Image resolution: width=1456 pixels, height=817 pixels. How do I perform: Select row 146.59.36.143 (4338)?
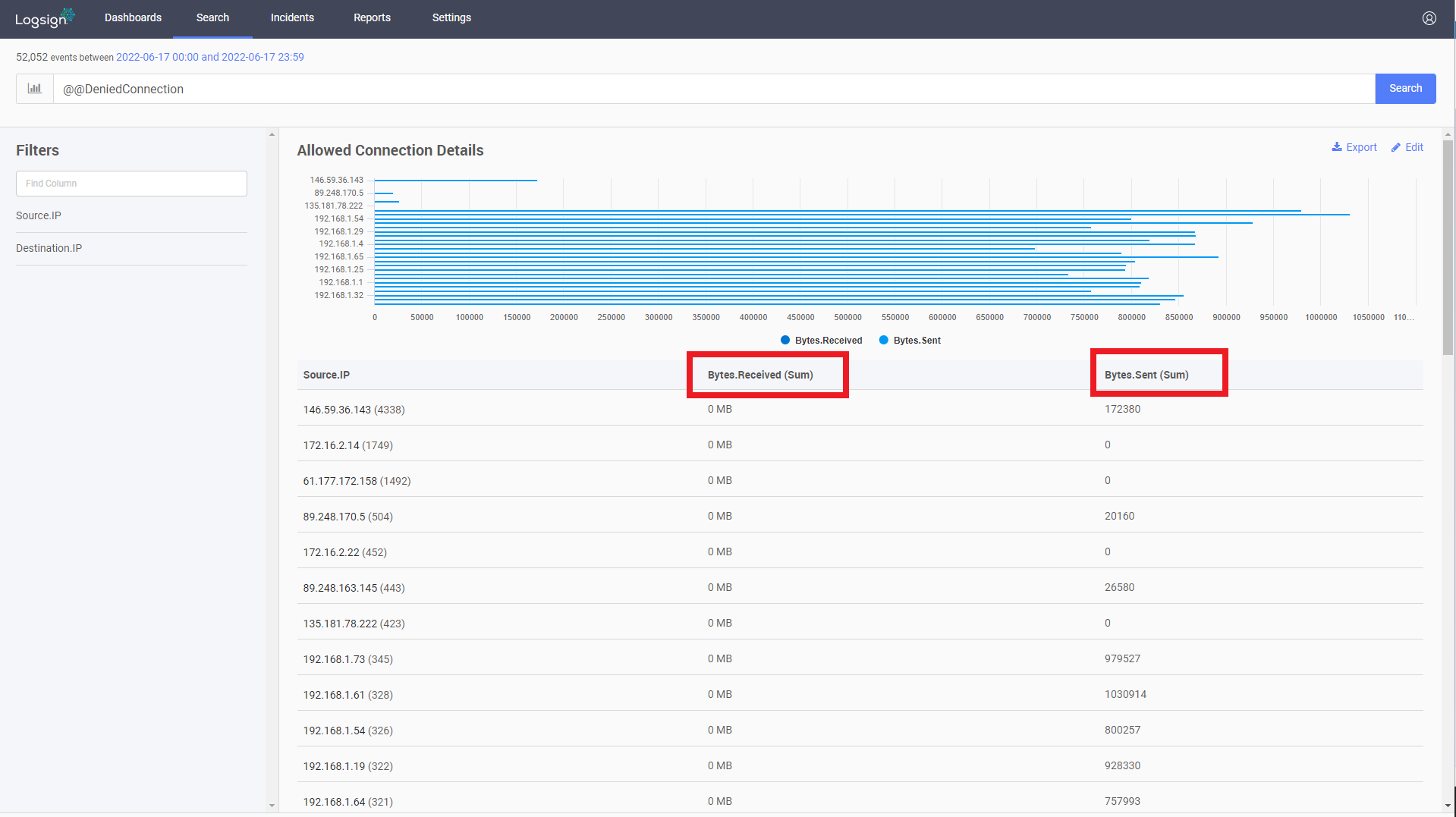pyautogui.click(x=860, y=409)
